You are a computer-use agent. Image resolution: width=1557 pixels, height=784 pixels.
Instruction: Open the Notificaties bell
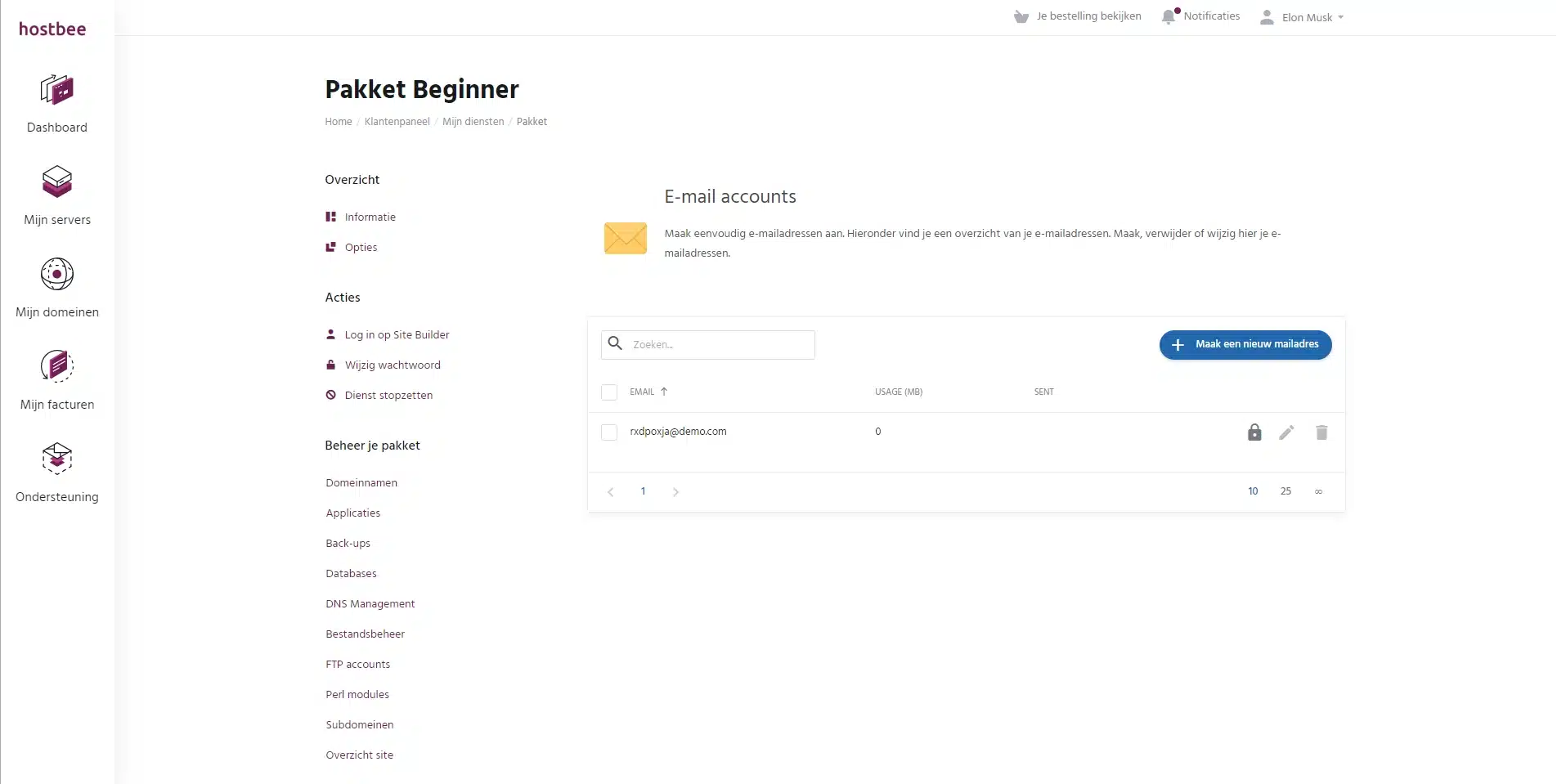click(1169, 16)
